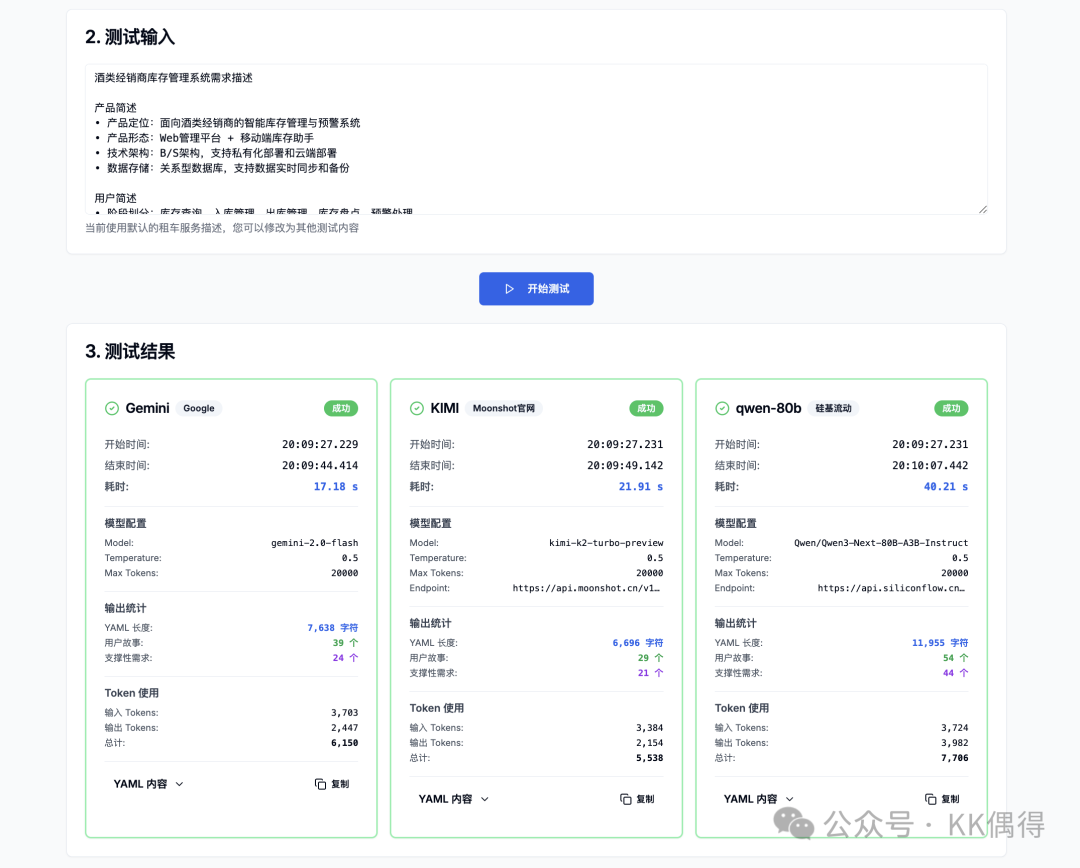Click the copy icon in KIMI card
1080x868 pixels.
tap(626, 799)
